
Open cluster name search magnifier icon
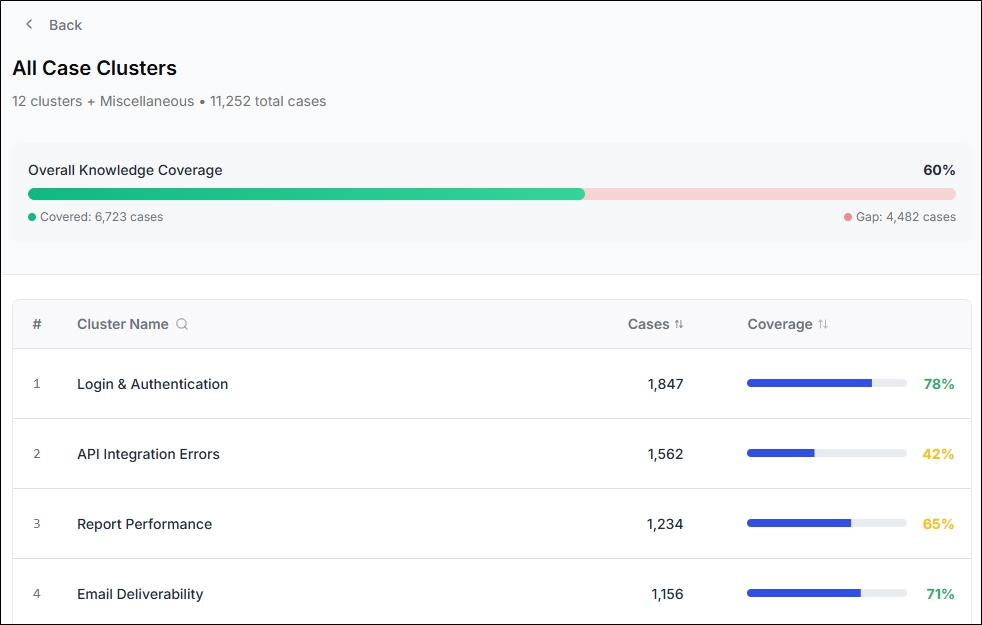click(182, 324)
